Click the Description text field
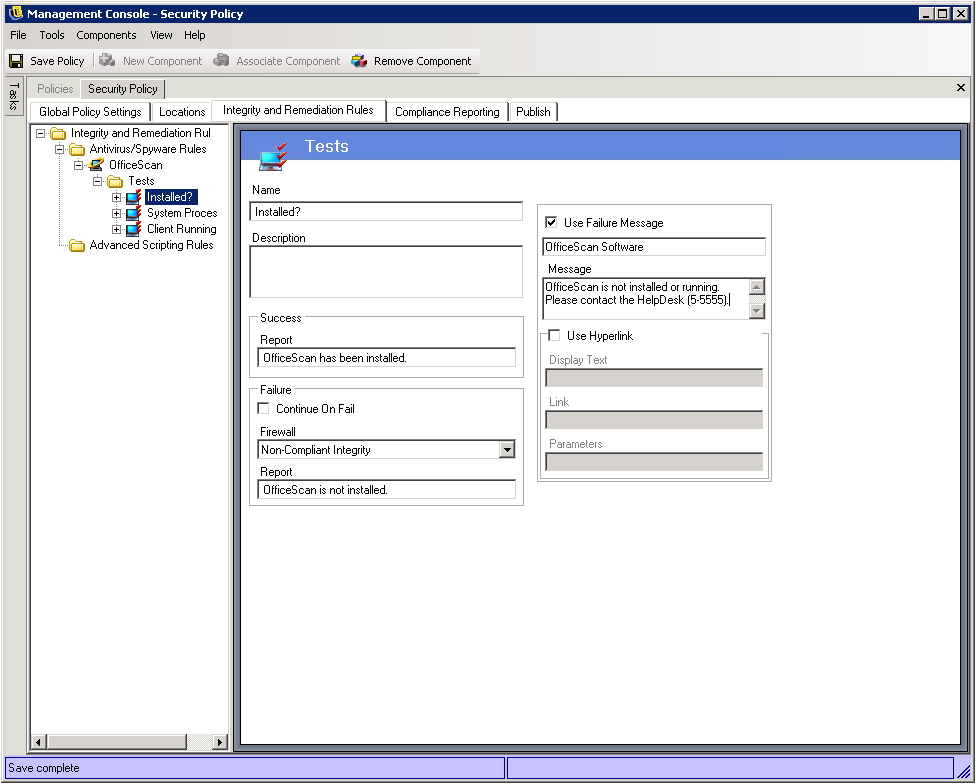Image resolution: width=976 pixels, height=784 pixels. [x=386, y=271]
